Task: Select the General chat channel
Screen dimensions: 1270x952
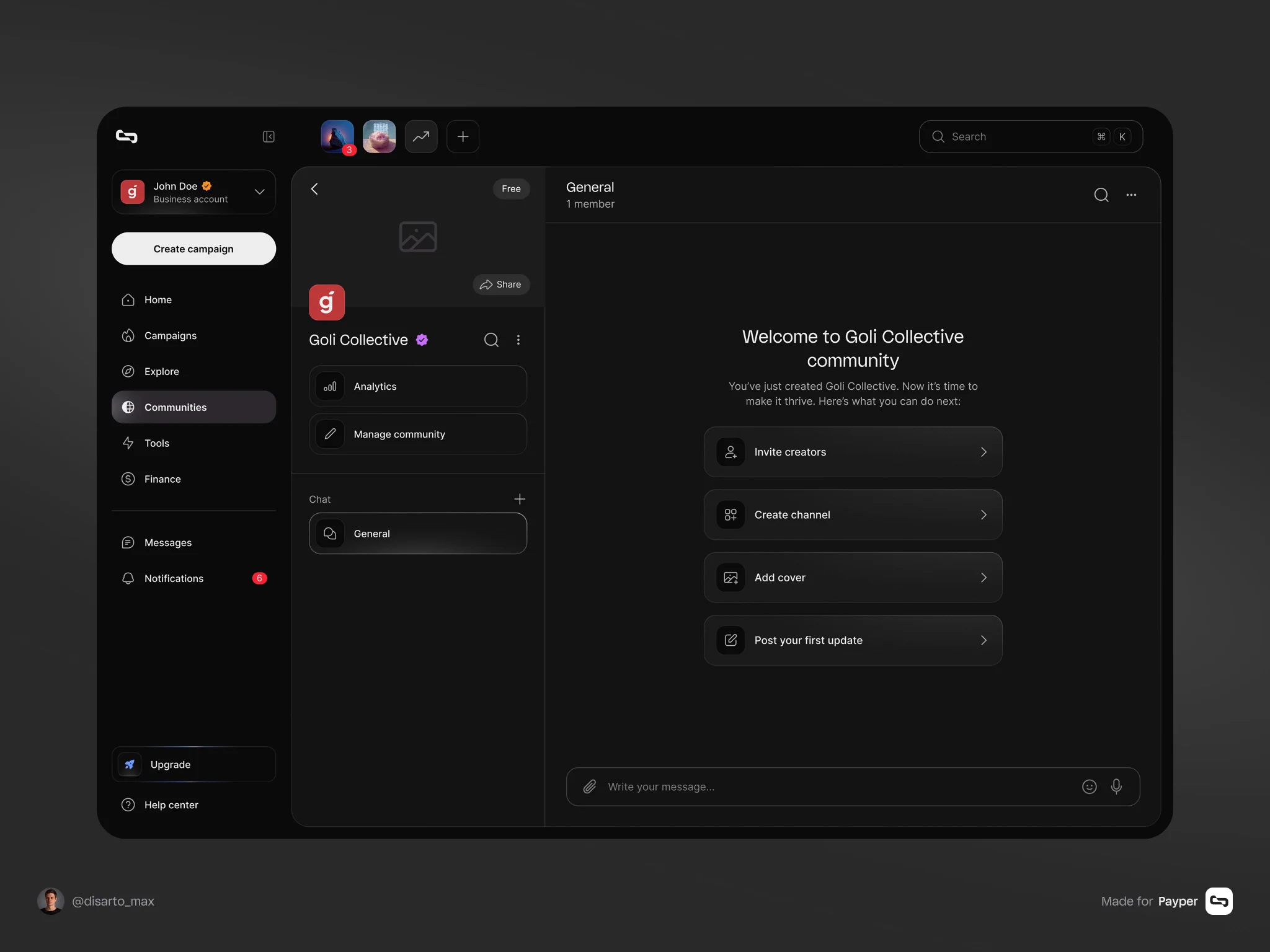Action: [418, 533]
